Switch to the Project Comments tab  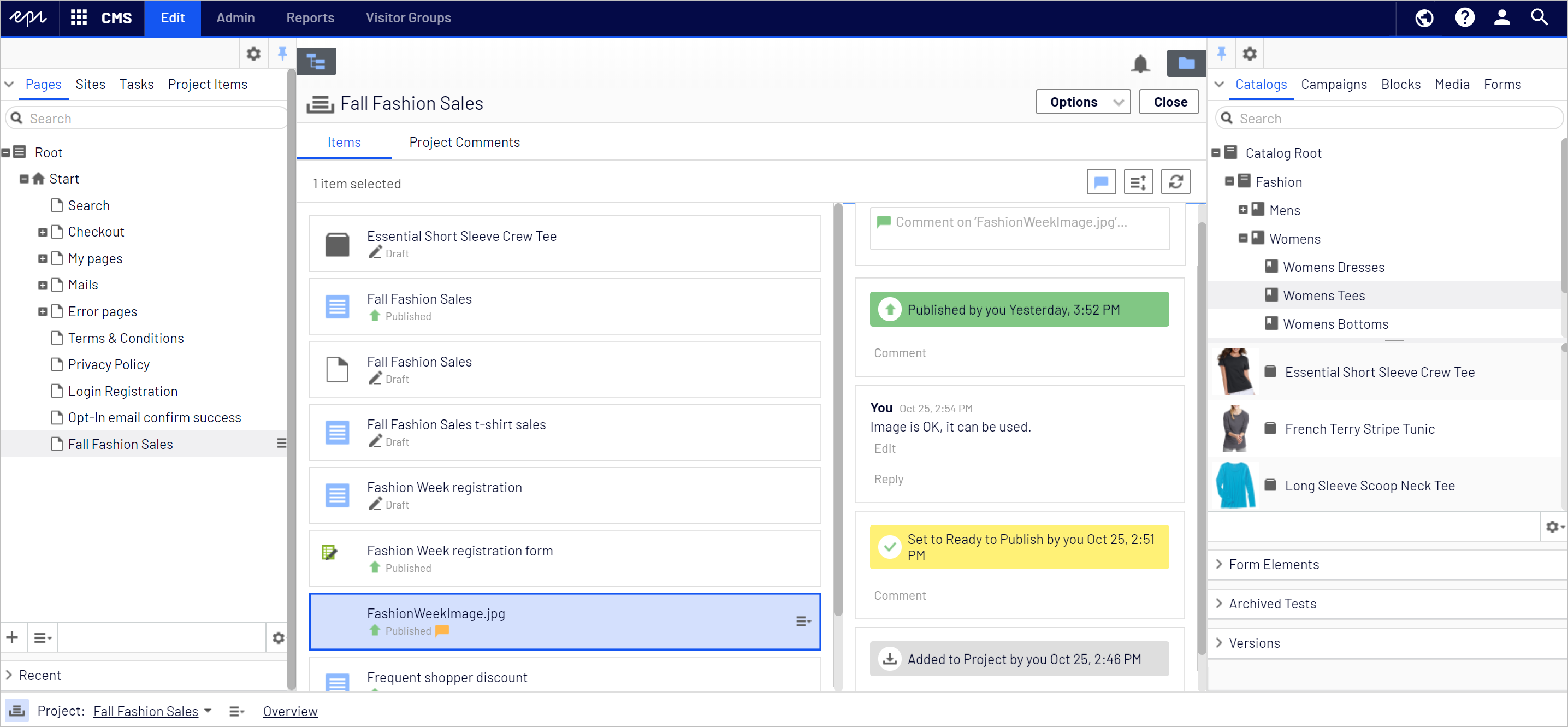click(464, 142)
